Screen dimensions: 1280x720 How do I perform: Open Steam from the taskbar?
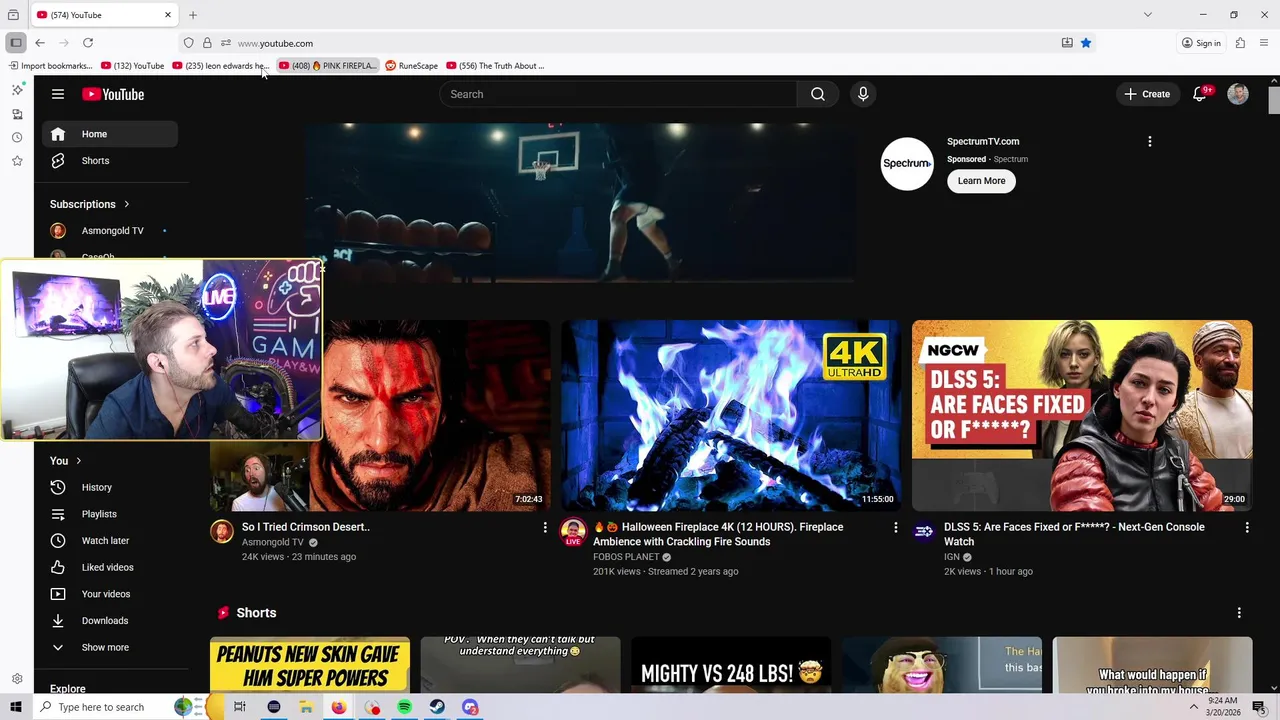pyautogui.click(x=437, y=707)
